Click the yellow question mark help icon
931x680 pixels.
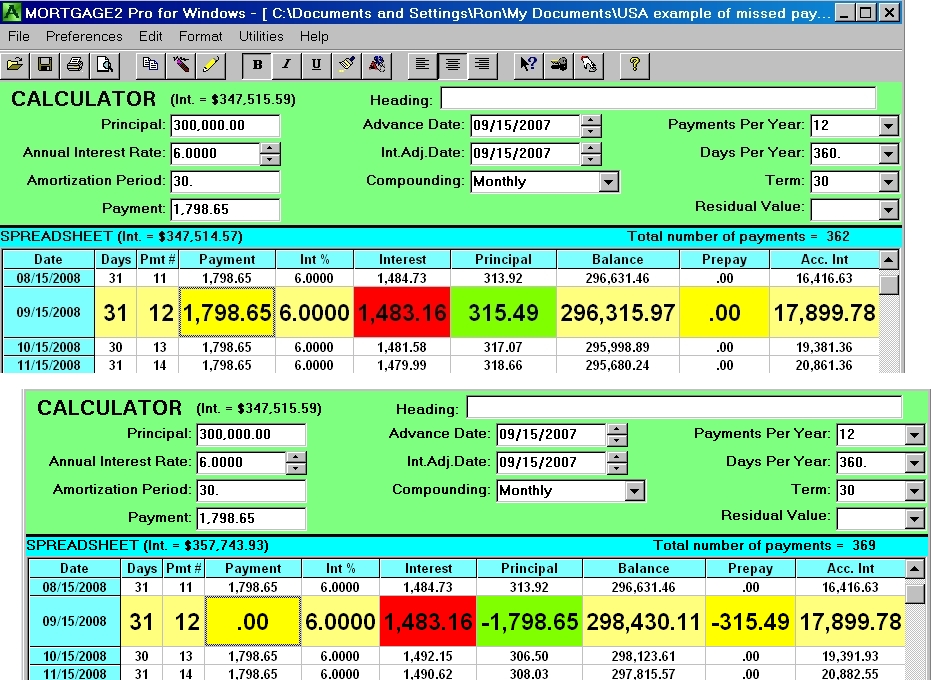coord(635,65)
